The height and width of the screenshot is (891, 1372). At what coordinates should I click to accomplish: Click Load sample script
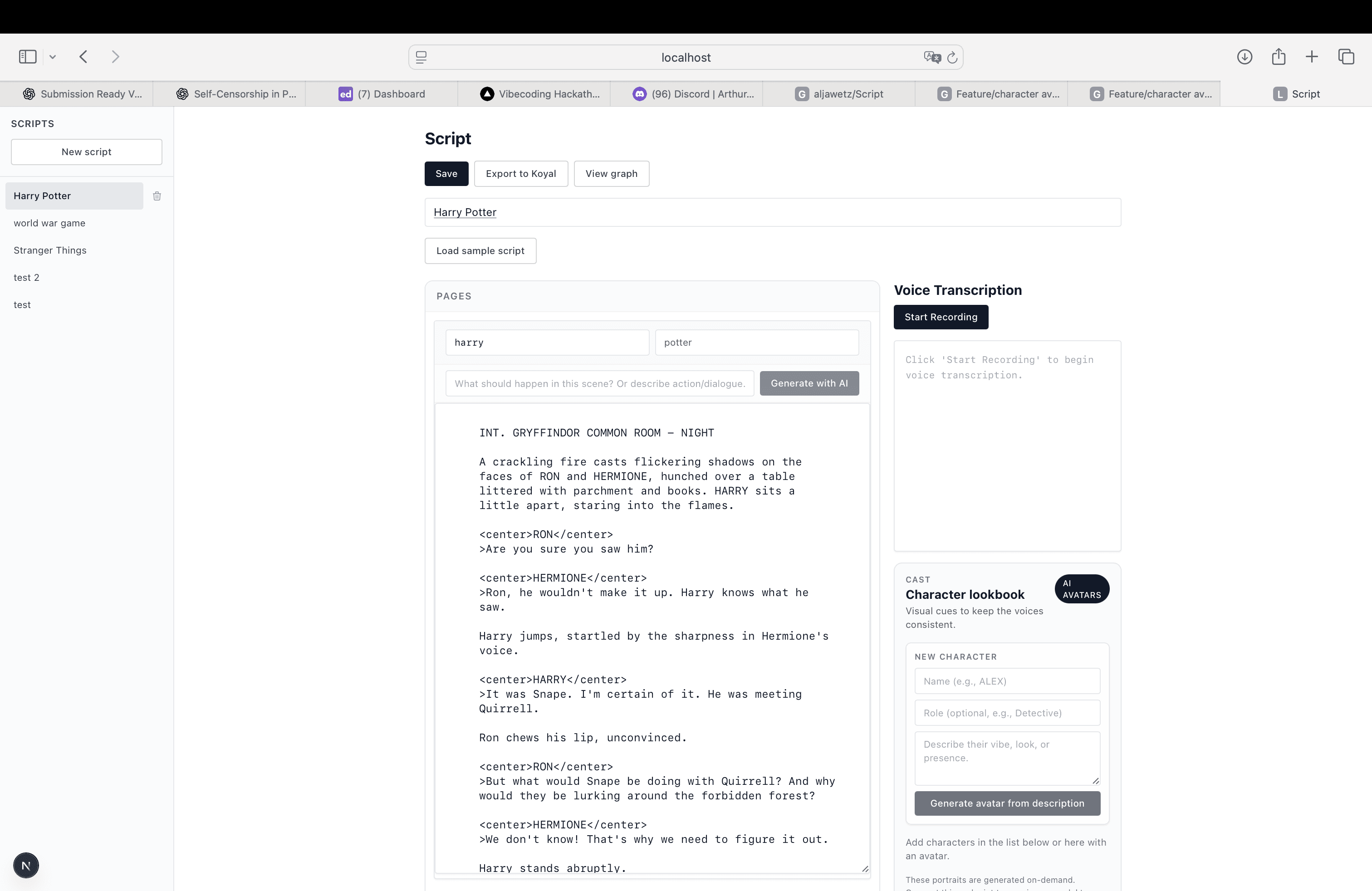pyautogui.click(x=480, y=251)
